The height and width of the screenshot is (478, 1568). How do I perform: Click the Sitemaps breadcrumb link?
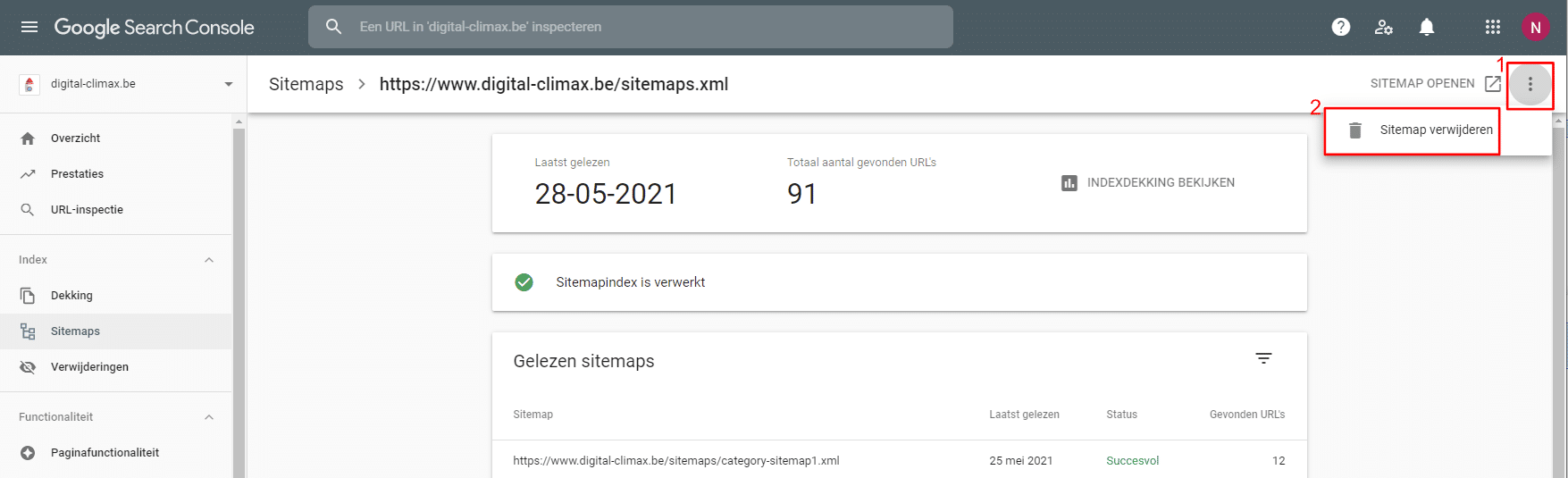tap(306, 84)
